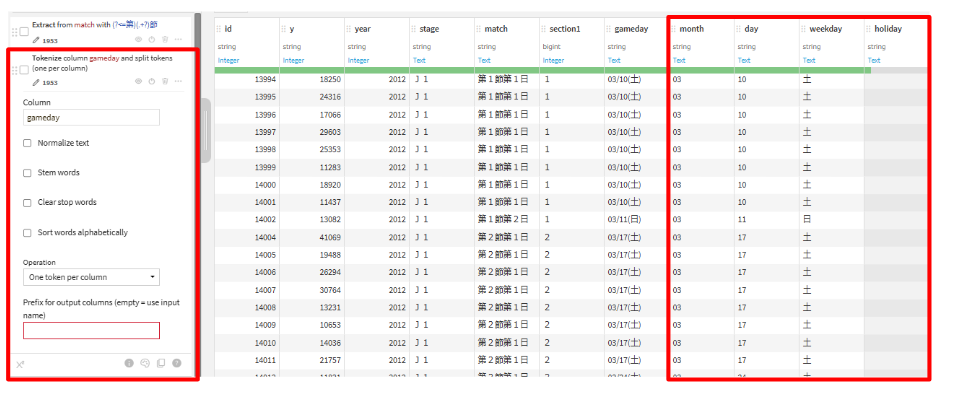Select the y cell with value 41069

pyautogui.click(x=312, y=237)
